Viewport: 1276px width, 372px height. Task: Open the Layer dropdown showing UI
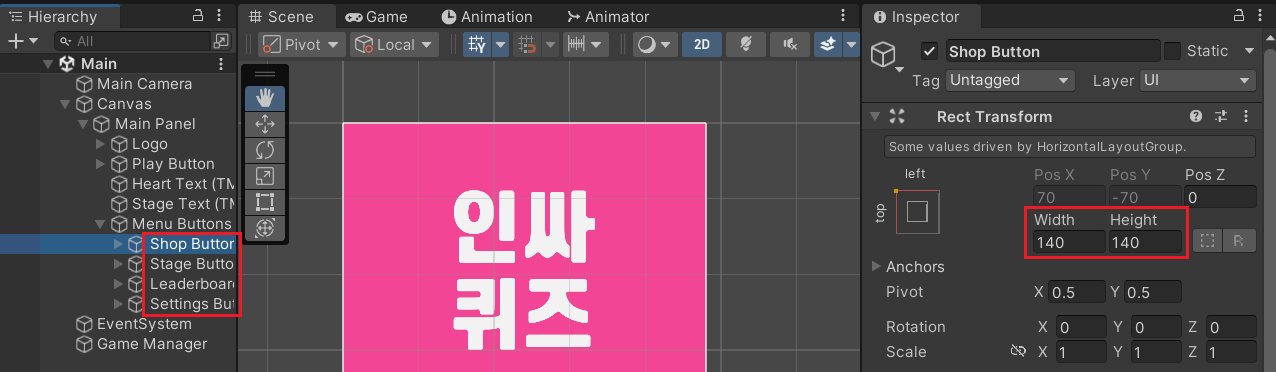tap(1198, 80)
